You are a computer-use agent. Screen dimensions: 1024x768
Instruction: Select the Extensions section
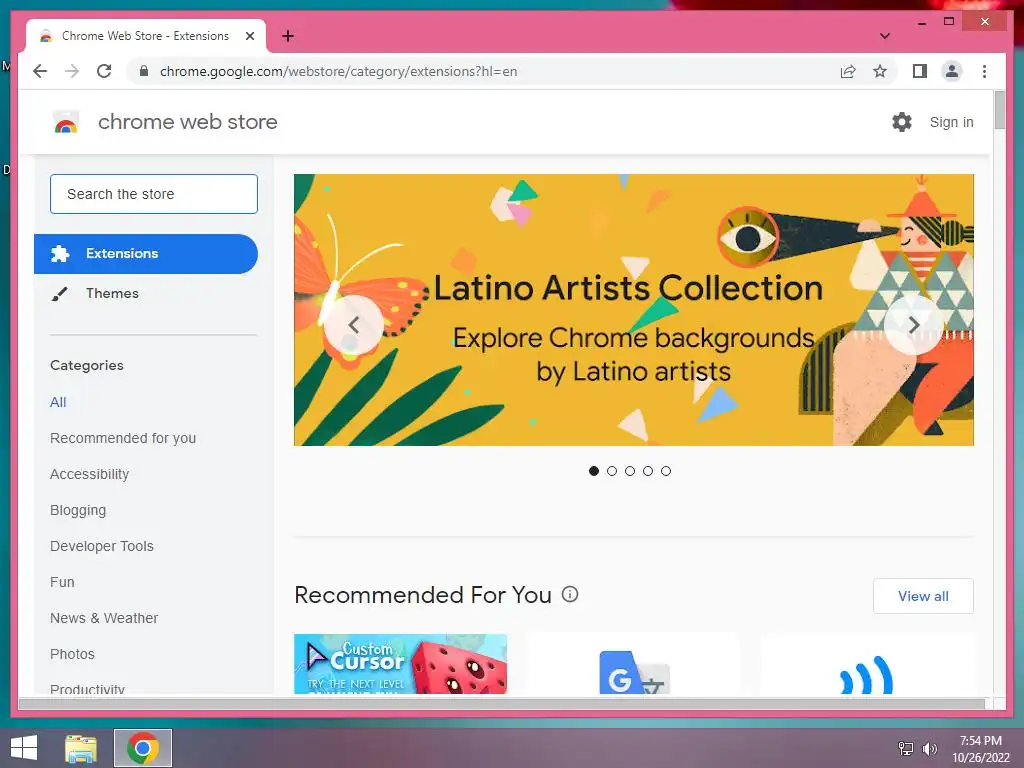[146, 253]
